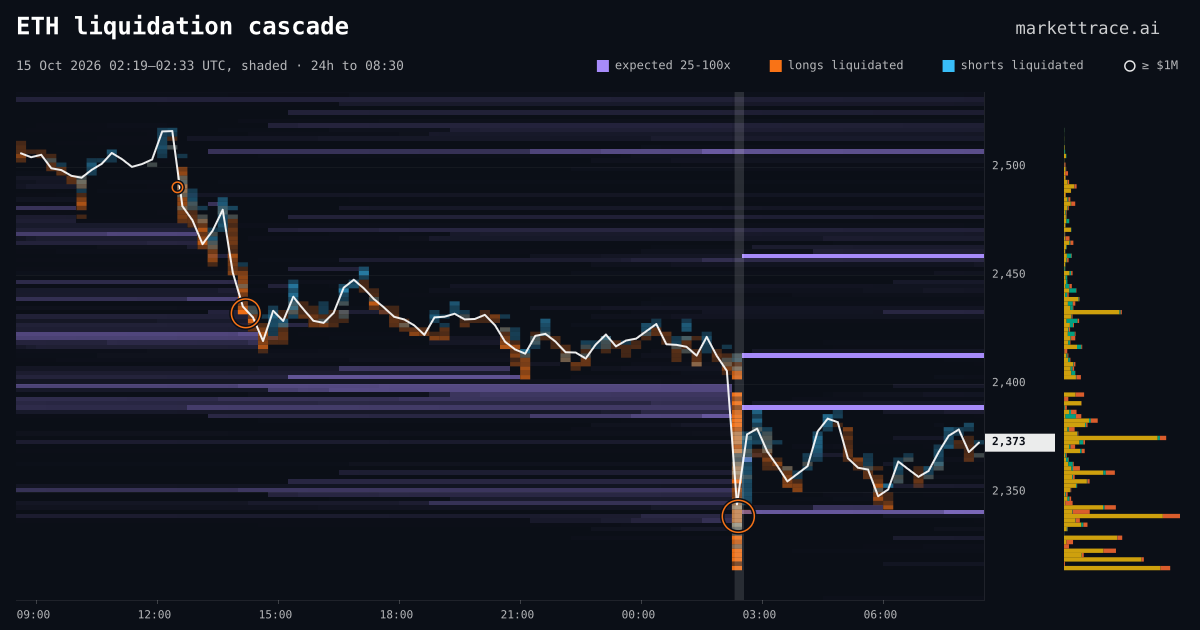Screen dimensions: 1200x630
Task: Click the bright purple level line below 2,400
Action: 863,407
